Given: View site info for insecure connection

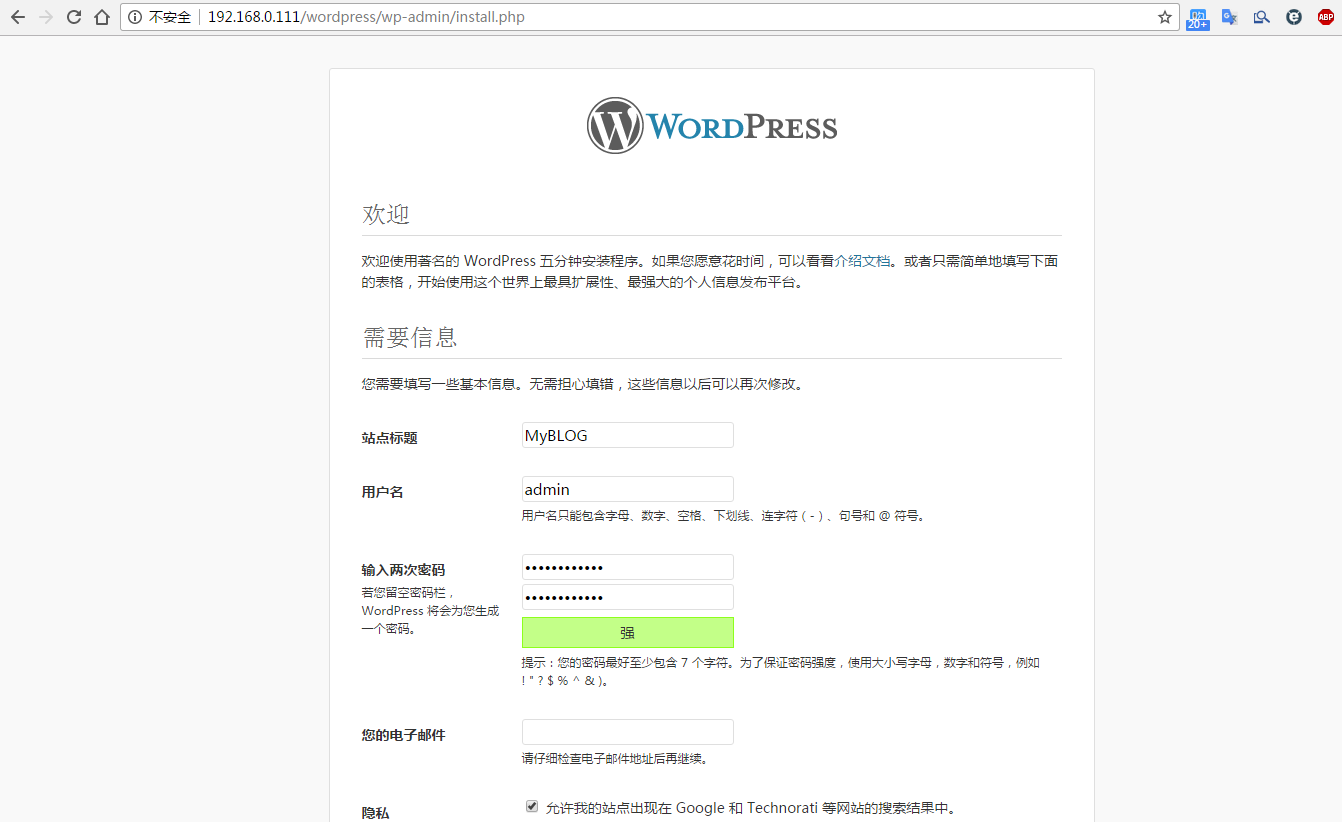Looking at the screenshot, I should [x=135, y=17].
